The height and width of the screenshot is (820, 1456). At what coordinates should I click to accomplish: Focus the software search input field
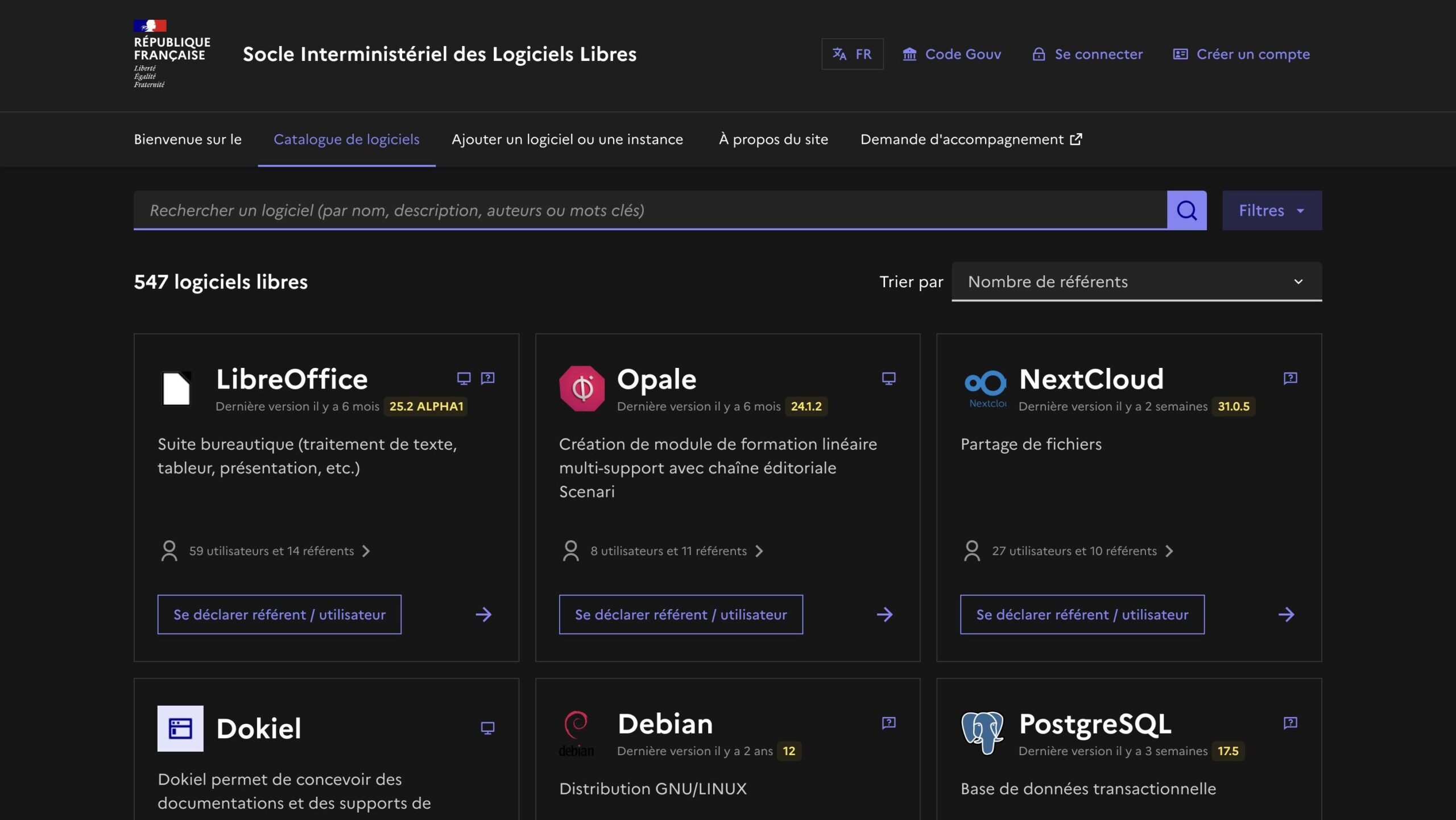(x=650, y=210)
